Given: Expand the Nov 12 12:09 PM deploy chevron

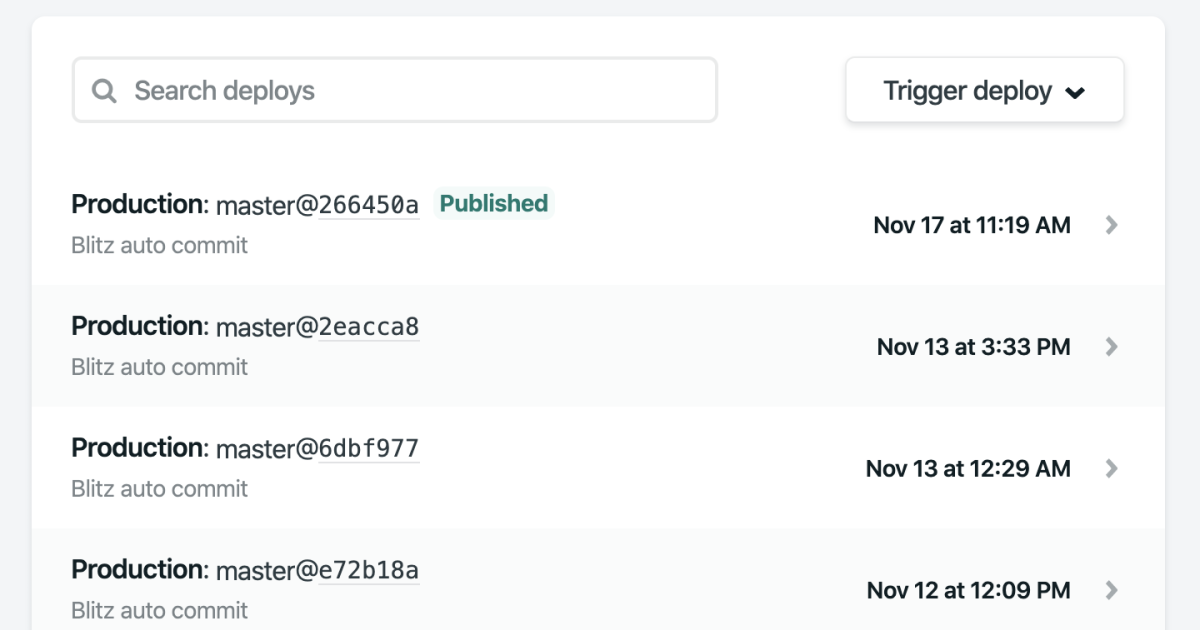Looking at the screenshot, I should (x=1111, y=590).
